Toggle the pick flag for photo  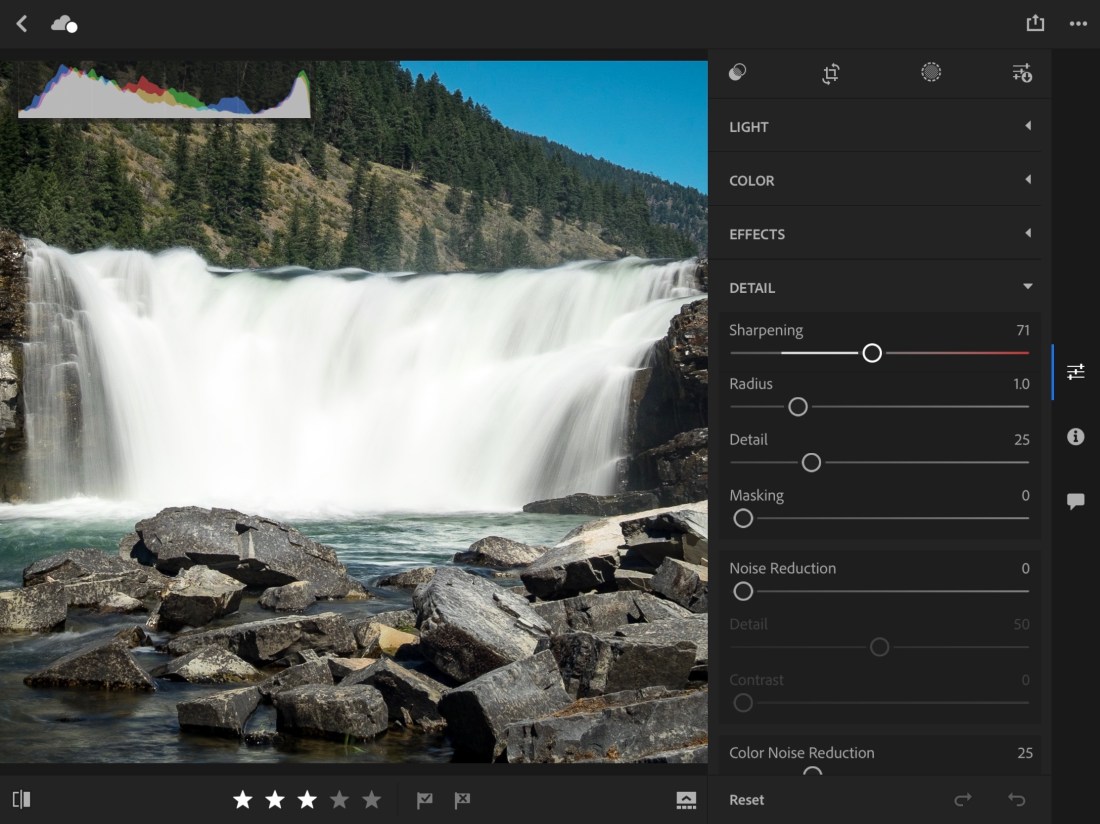[x=425, y=800]
